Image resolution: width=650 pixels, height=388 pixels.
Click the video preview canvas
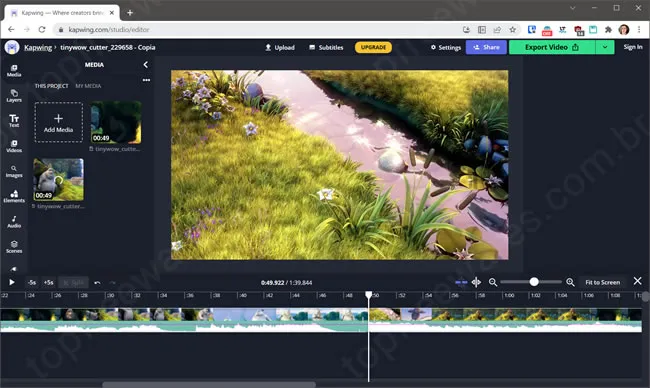340,165
